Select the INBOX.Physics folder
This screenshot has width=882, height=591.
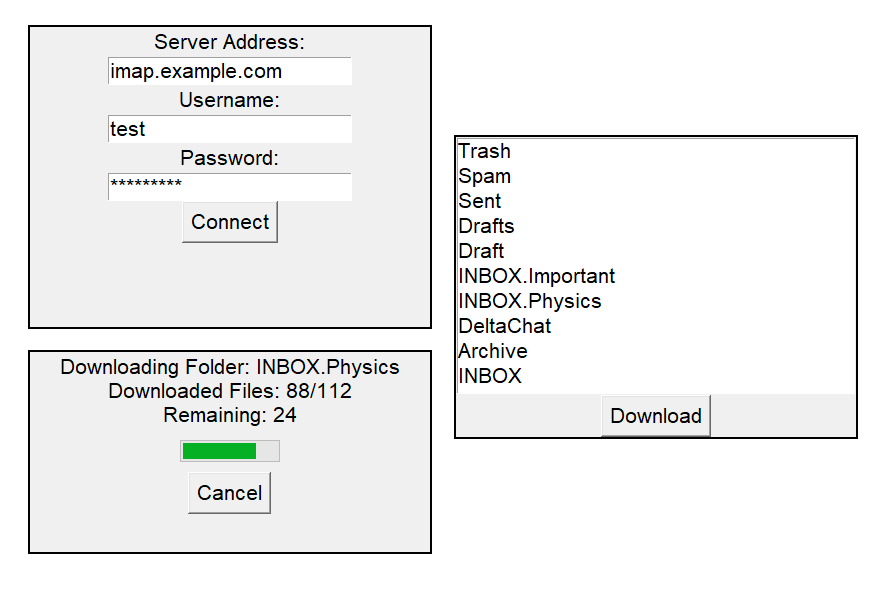(529, 301)
